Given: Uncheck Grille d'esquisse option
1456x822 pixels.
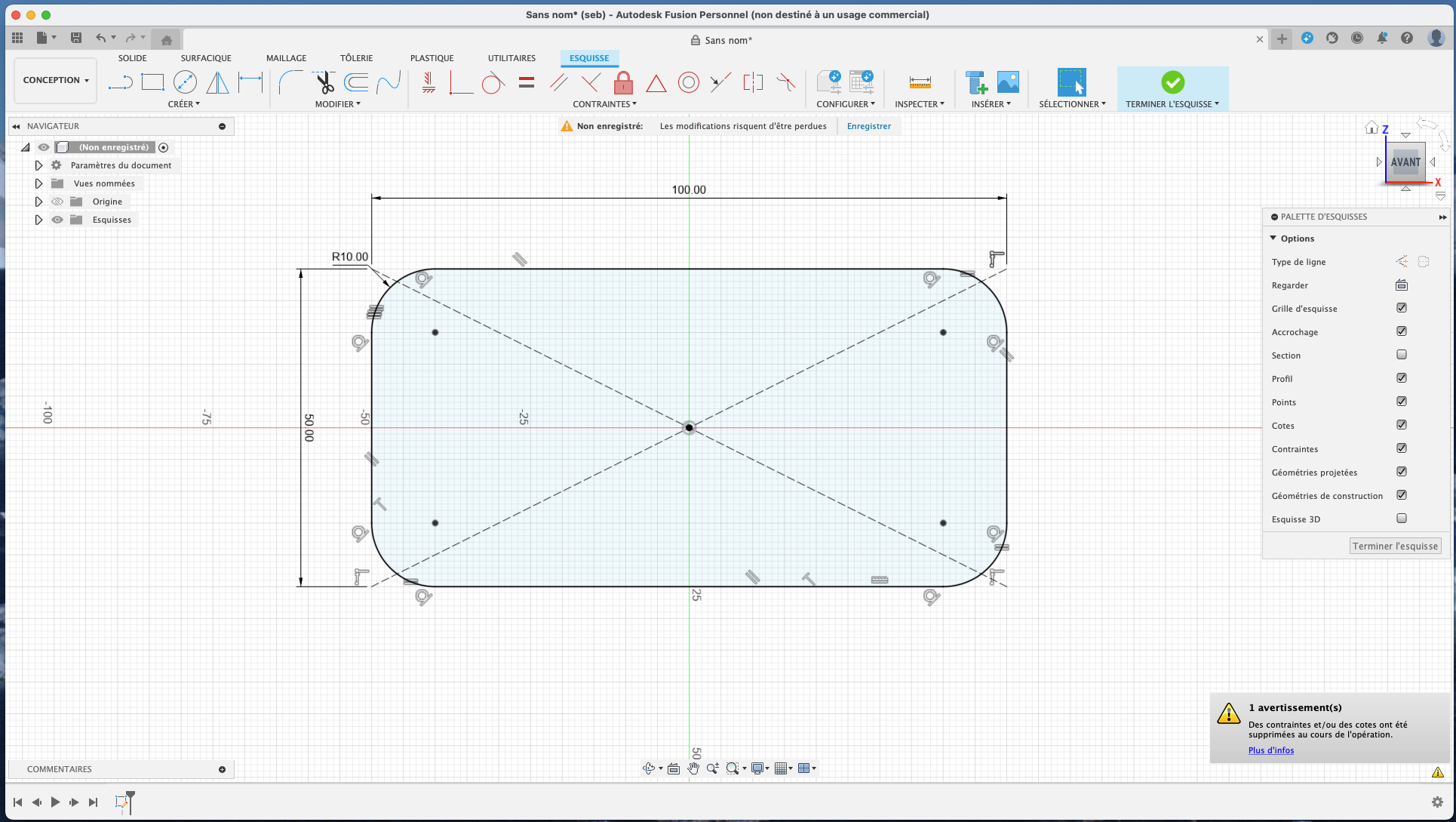Looking at the screenshot, I should pos(1402,308).
